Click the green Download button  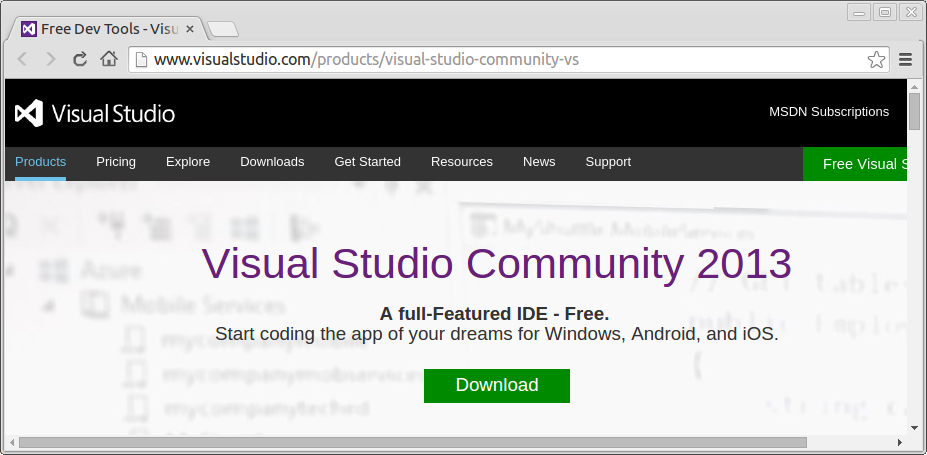[x=497, y=386]
